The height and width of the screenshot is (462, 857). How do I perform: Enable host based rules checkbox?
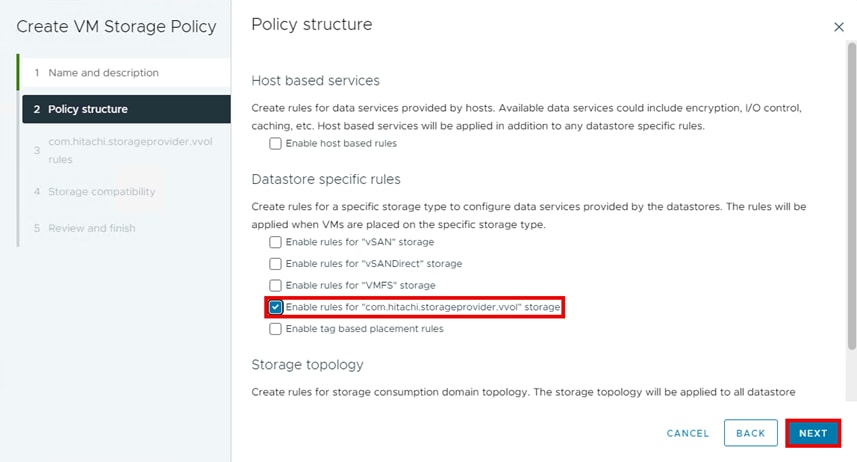[276, 144]
